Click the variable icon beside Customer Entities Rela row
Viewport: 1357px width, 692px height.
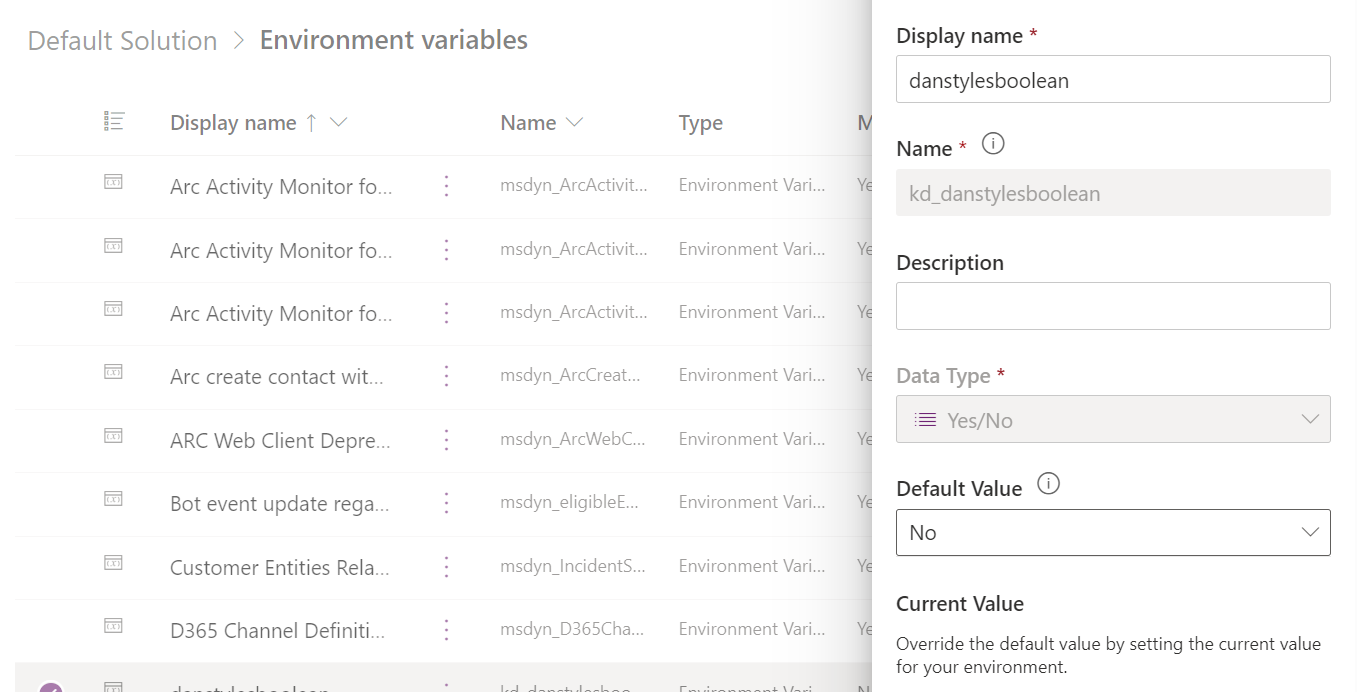pyautogui.click(x=114, y=567)
